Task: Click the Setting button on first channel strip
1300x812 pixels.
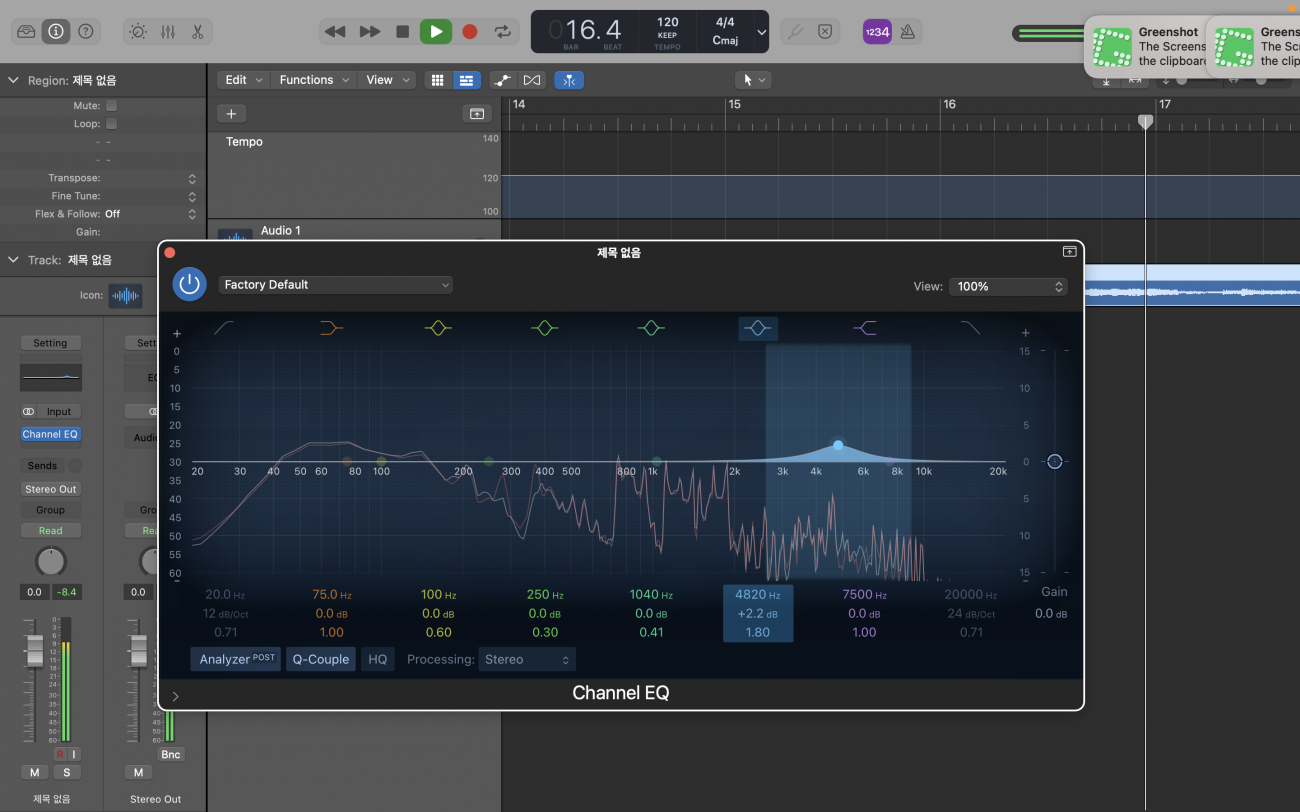Action: 50,343
